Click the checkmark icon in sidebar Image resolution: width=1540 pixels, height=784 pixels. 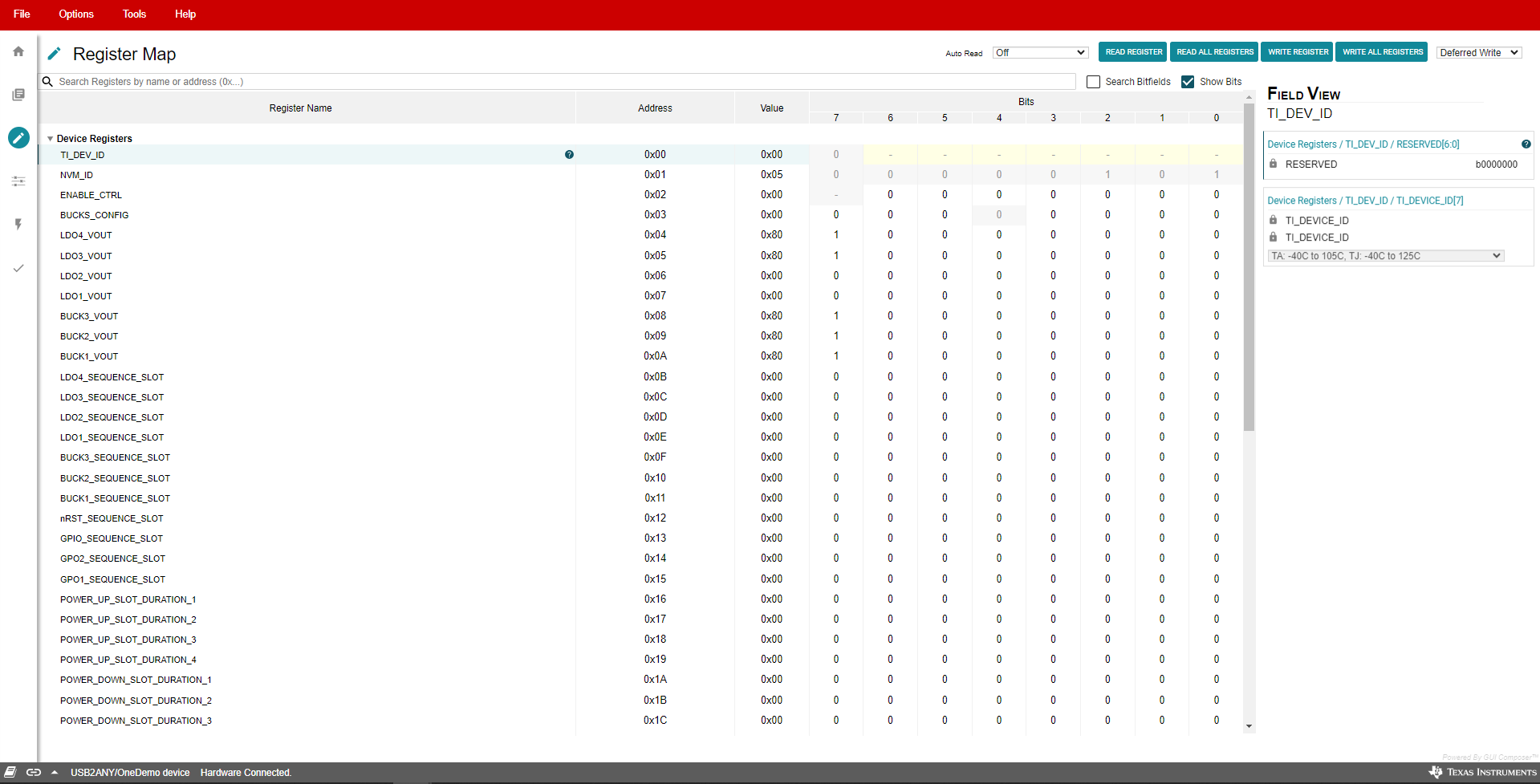coord(18,268)
